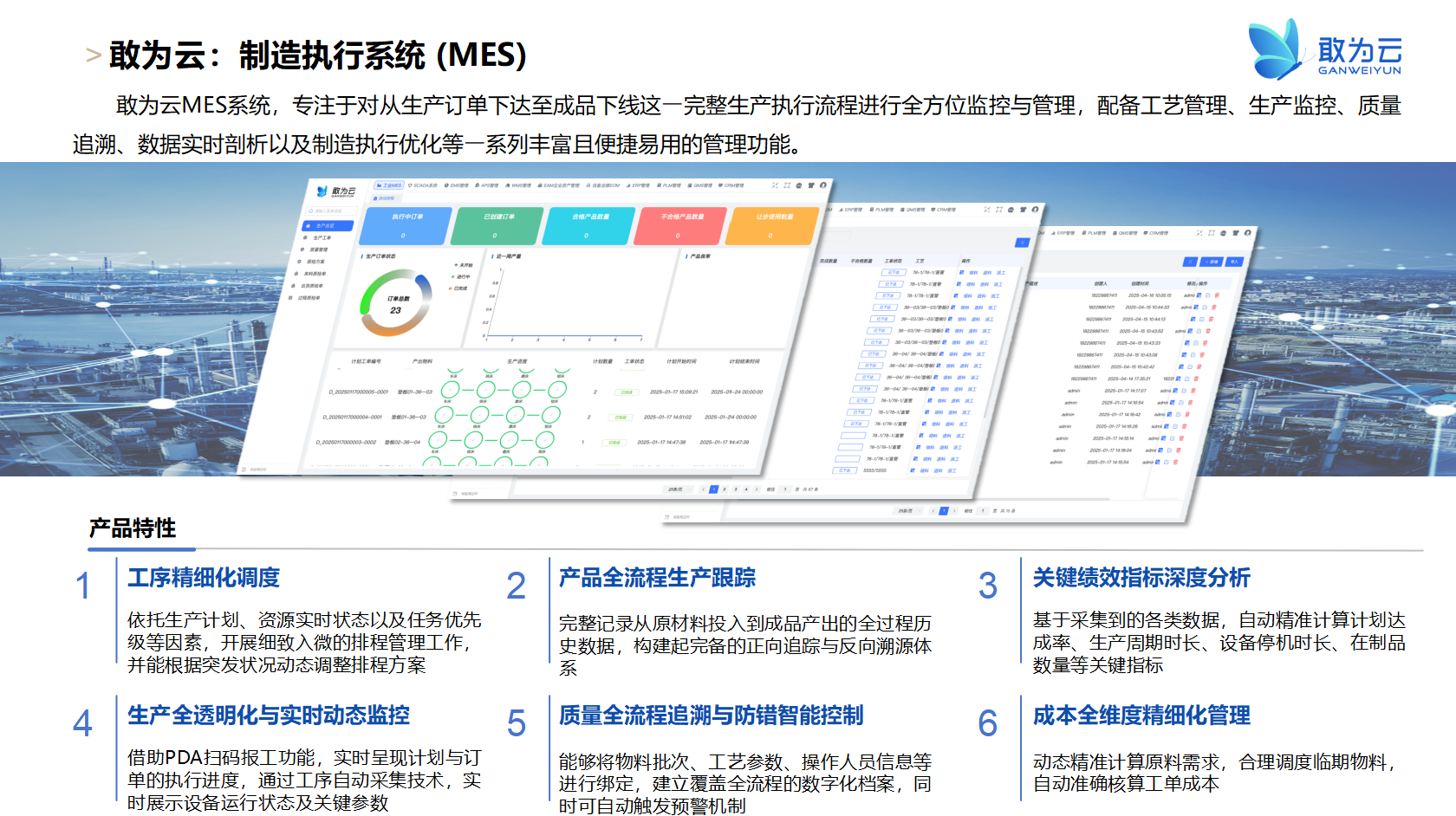
Task: Click the slide heading 成本全维度精细化管理
Action: click(1141, 715)
